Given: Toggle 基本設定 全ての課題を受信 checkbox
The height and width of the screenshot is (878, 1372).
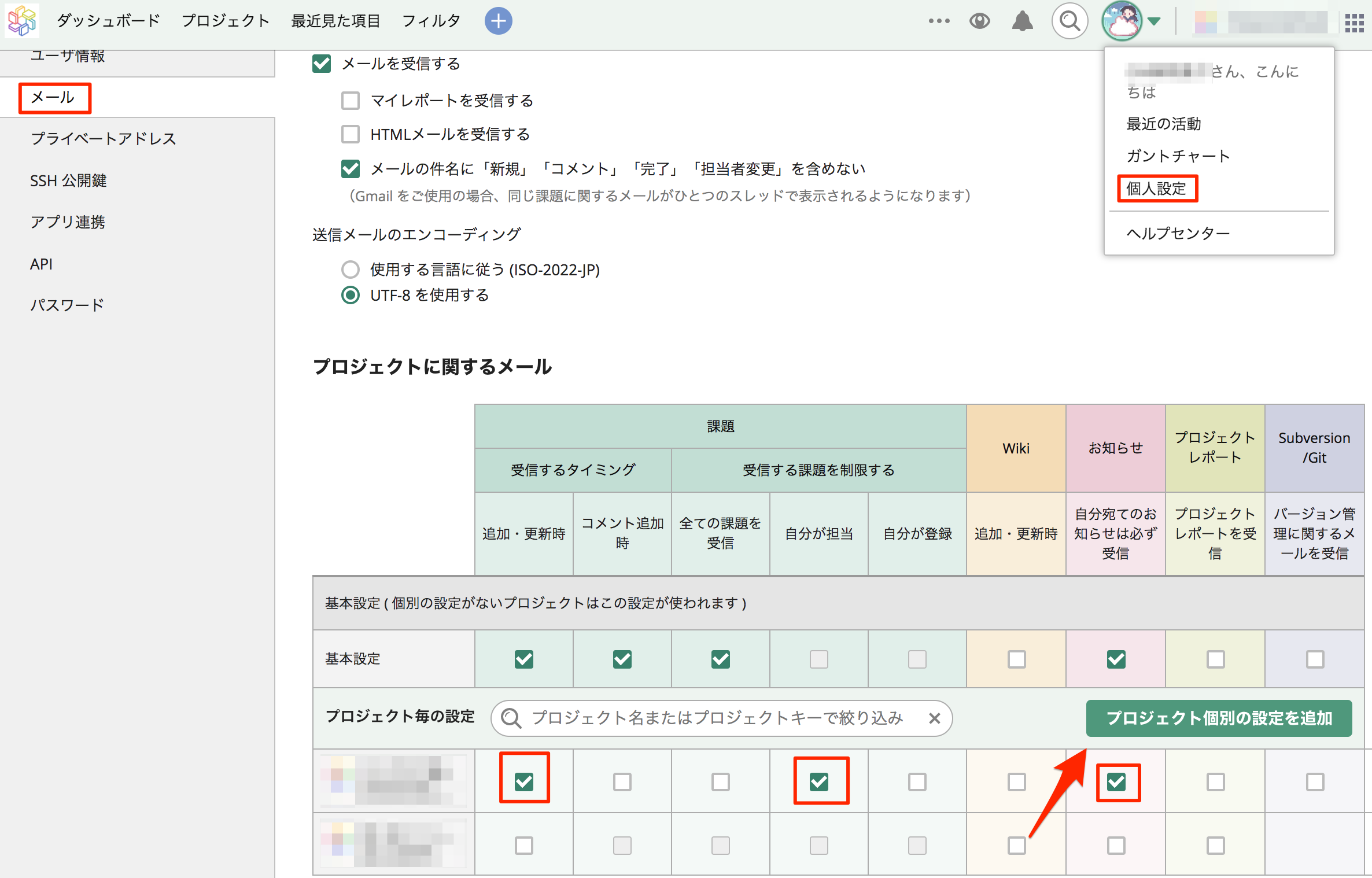Looking at the screenshot, I should 721,659.
